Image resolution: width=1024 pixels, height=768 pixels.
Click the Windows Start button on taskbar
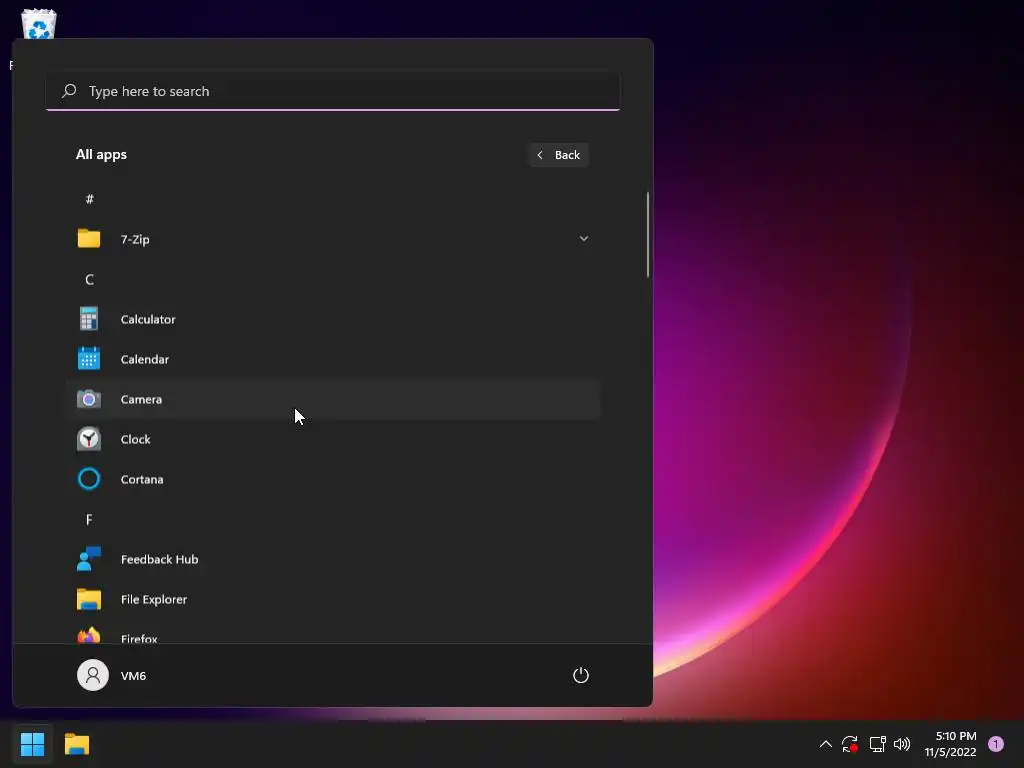[32, 744]
